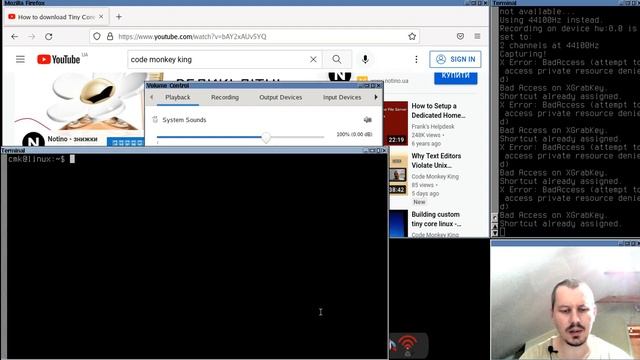Search with voice microphone icon
640x360 pixels.
(x=365, y=59)
